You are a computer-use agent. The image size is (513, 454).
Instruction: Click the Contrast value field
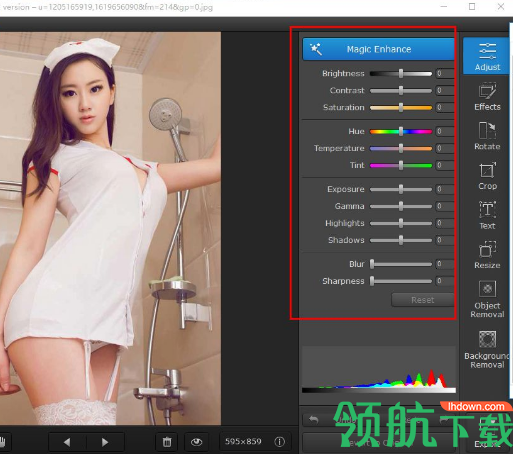(x=445, y=90)
